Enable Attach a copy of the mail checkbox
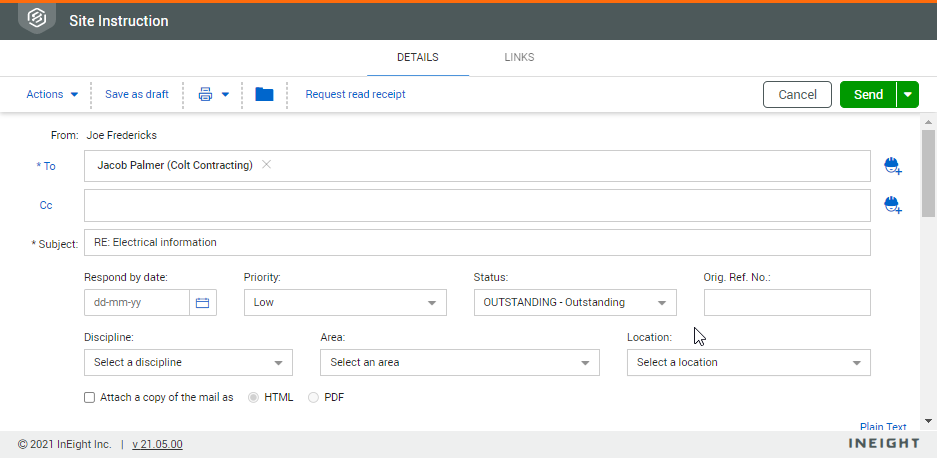 pos(90,397)
